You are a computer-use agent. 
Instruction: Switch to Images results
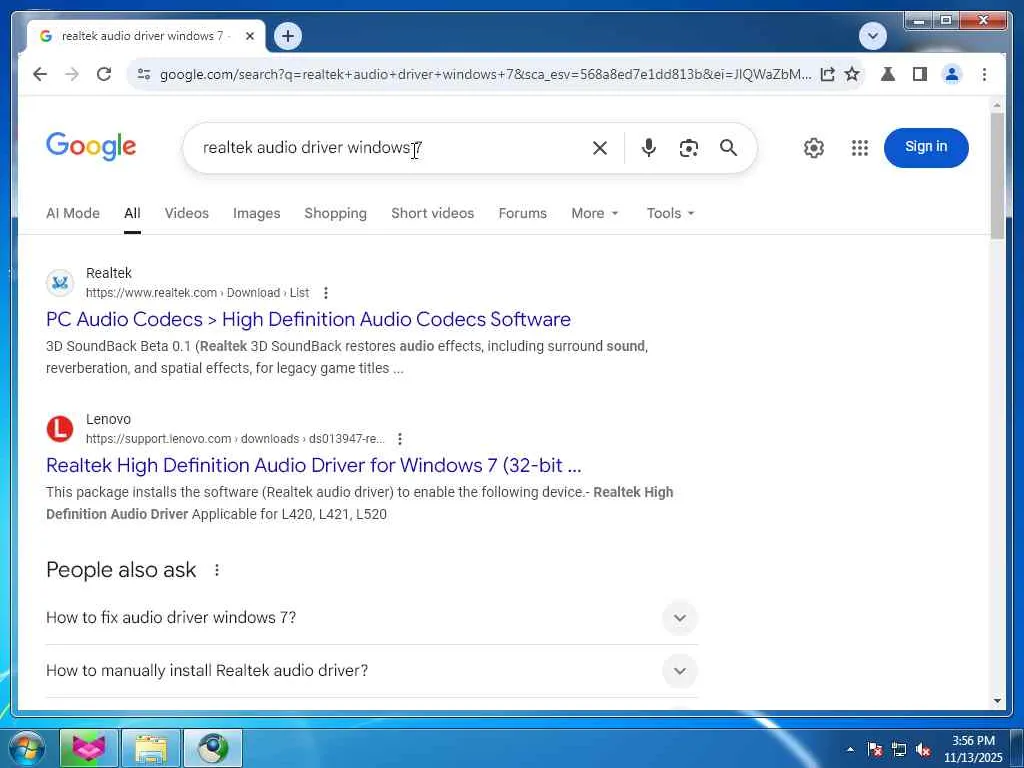256,214
